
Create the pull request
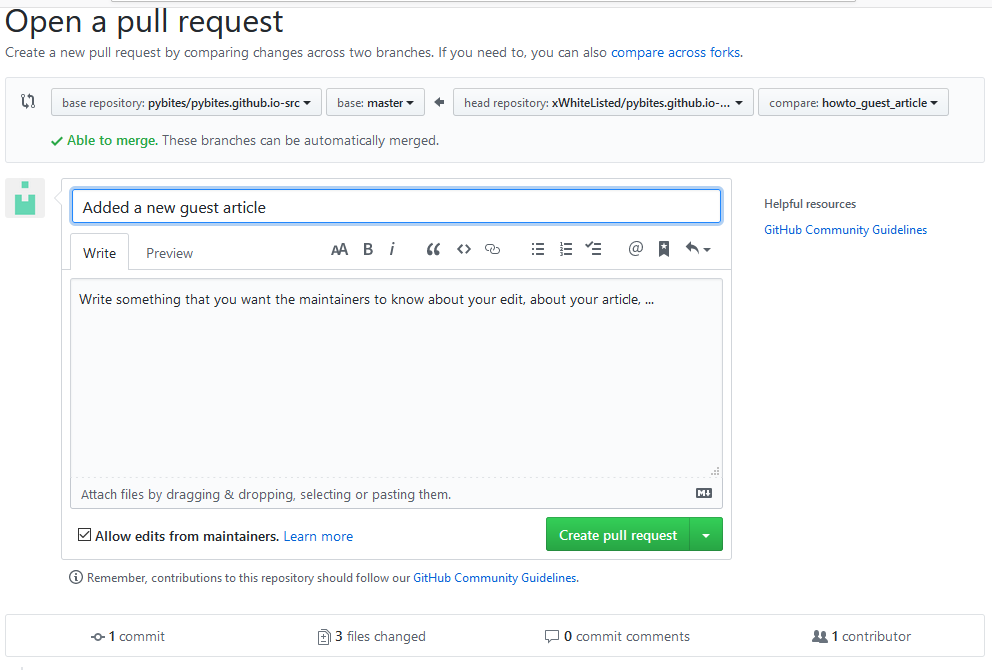click(618, 534)
